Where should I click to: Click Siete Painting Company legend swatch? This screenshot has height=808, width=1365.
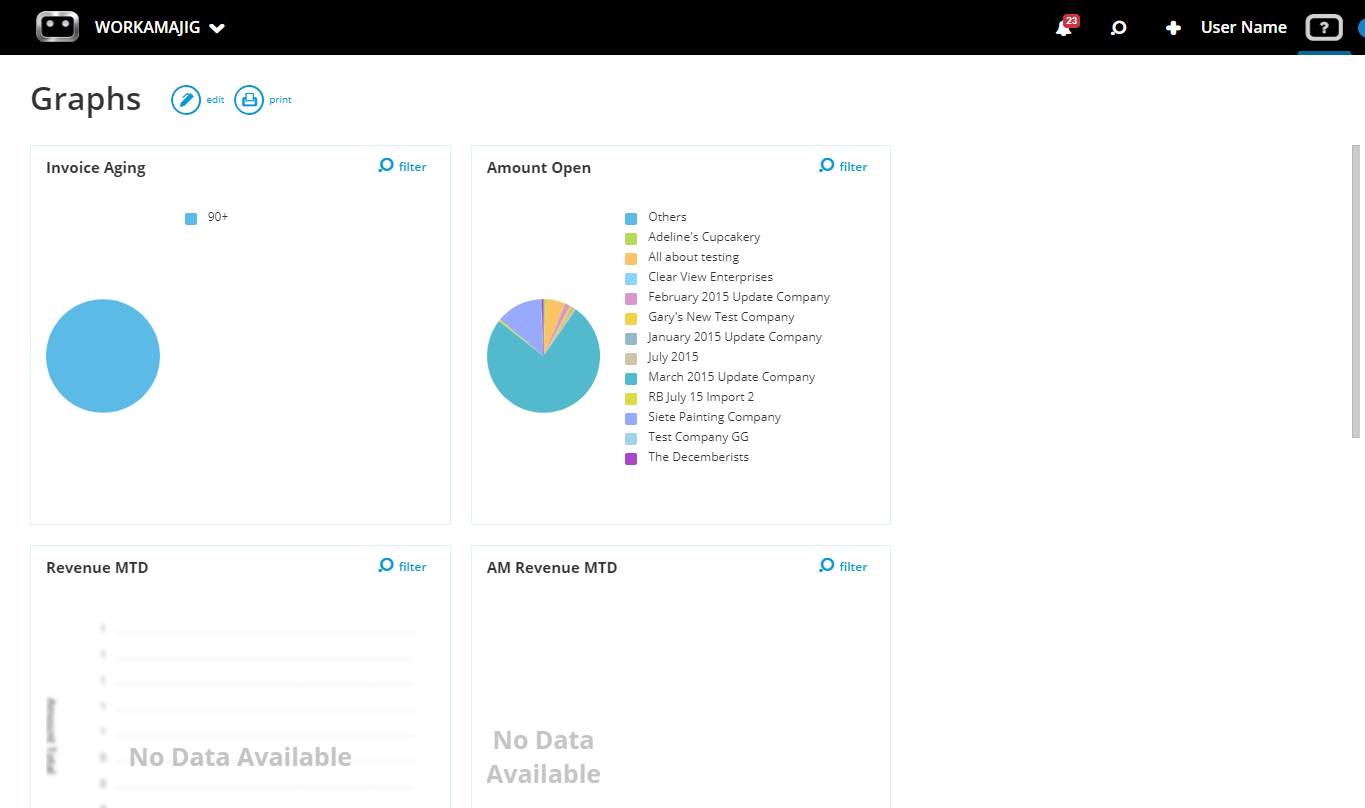tap(631, 418)
